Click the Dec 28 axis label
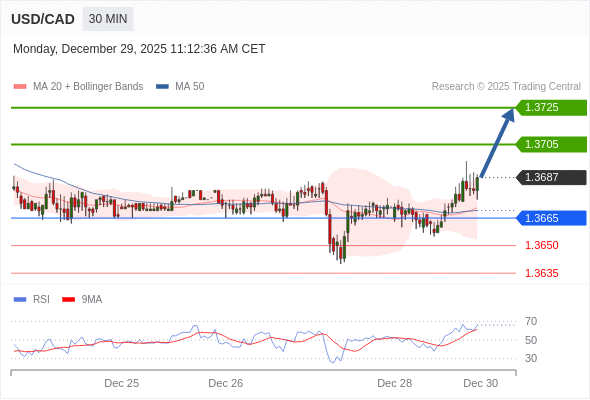The width and height of the screenshot is (590, 400). [394, 383]
